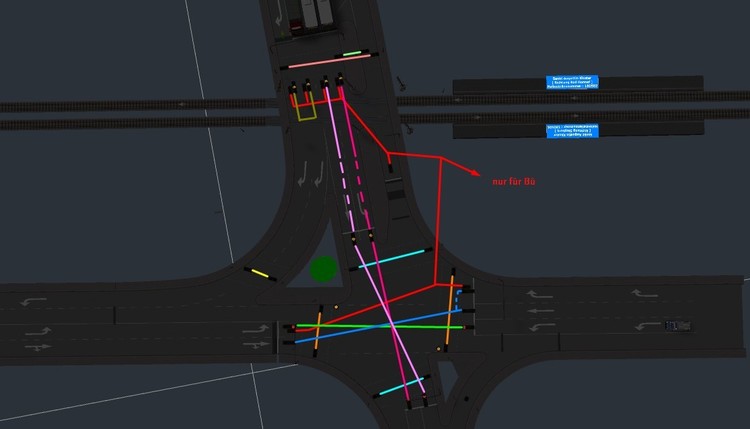
Task: Select the parked vehicle on the eastern road
Action: [x=678, y=326]
